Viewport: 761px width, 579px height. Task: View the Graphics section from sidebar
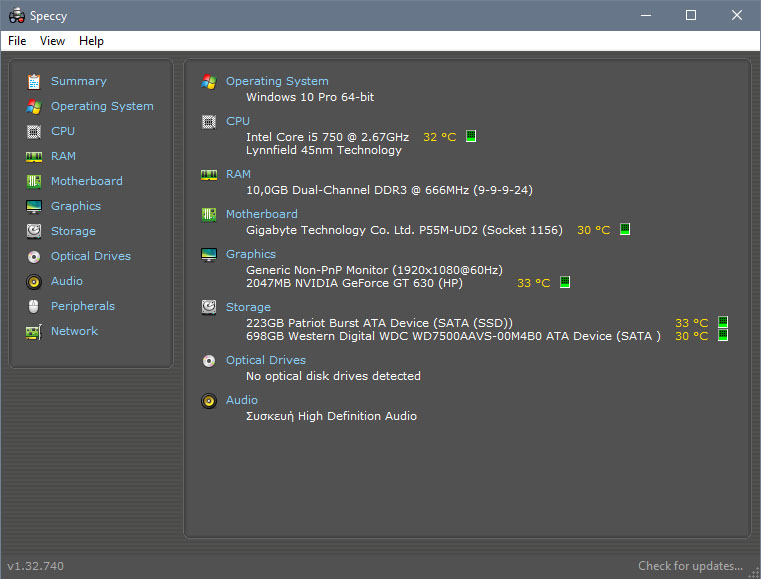point(76,206)
